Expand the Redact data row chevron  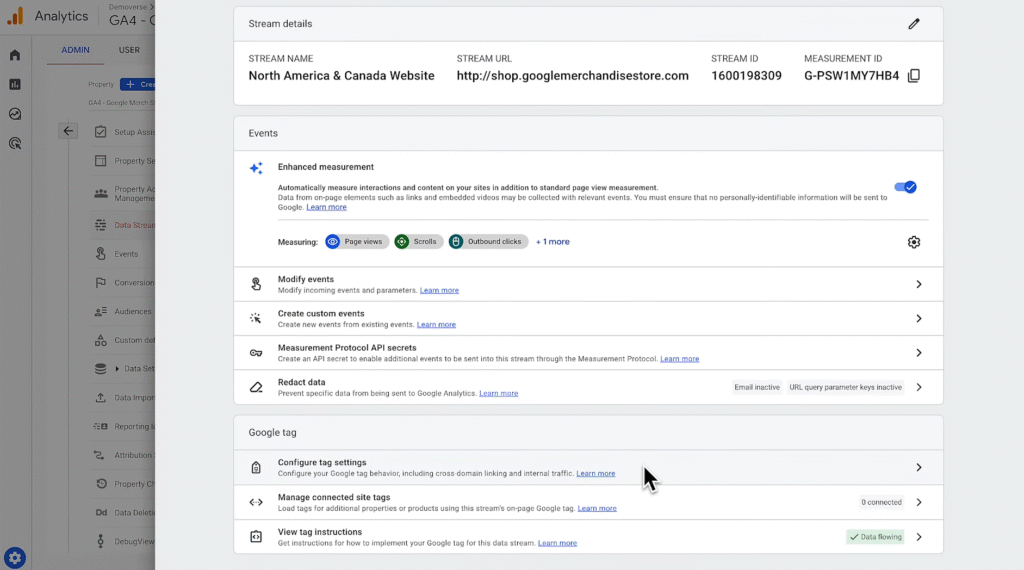[x=918, y=387]
